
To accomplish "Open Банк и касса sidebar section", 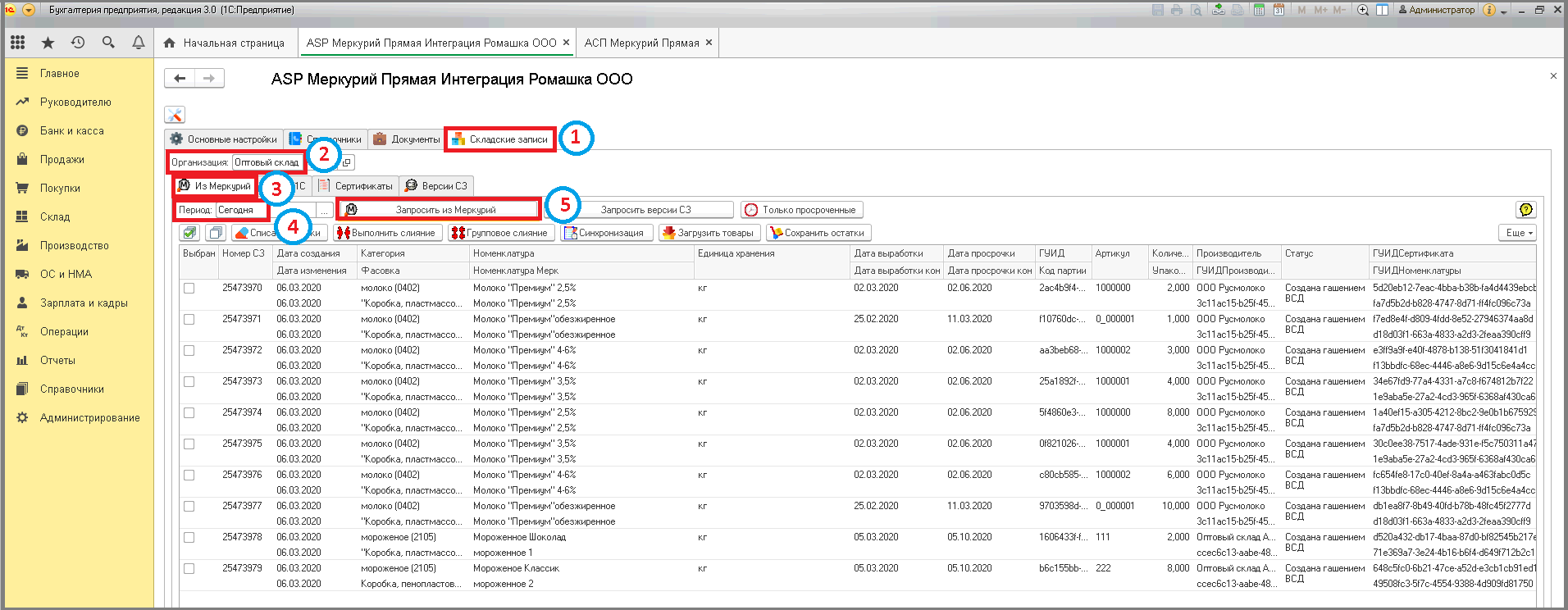I will point(72,130).
